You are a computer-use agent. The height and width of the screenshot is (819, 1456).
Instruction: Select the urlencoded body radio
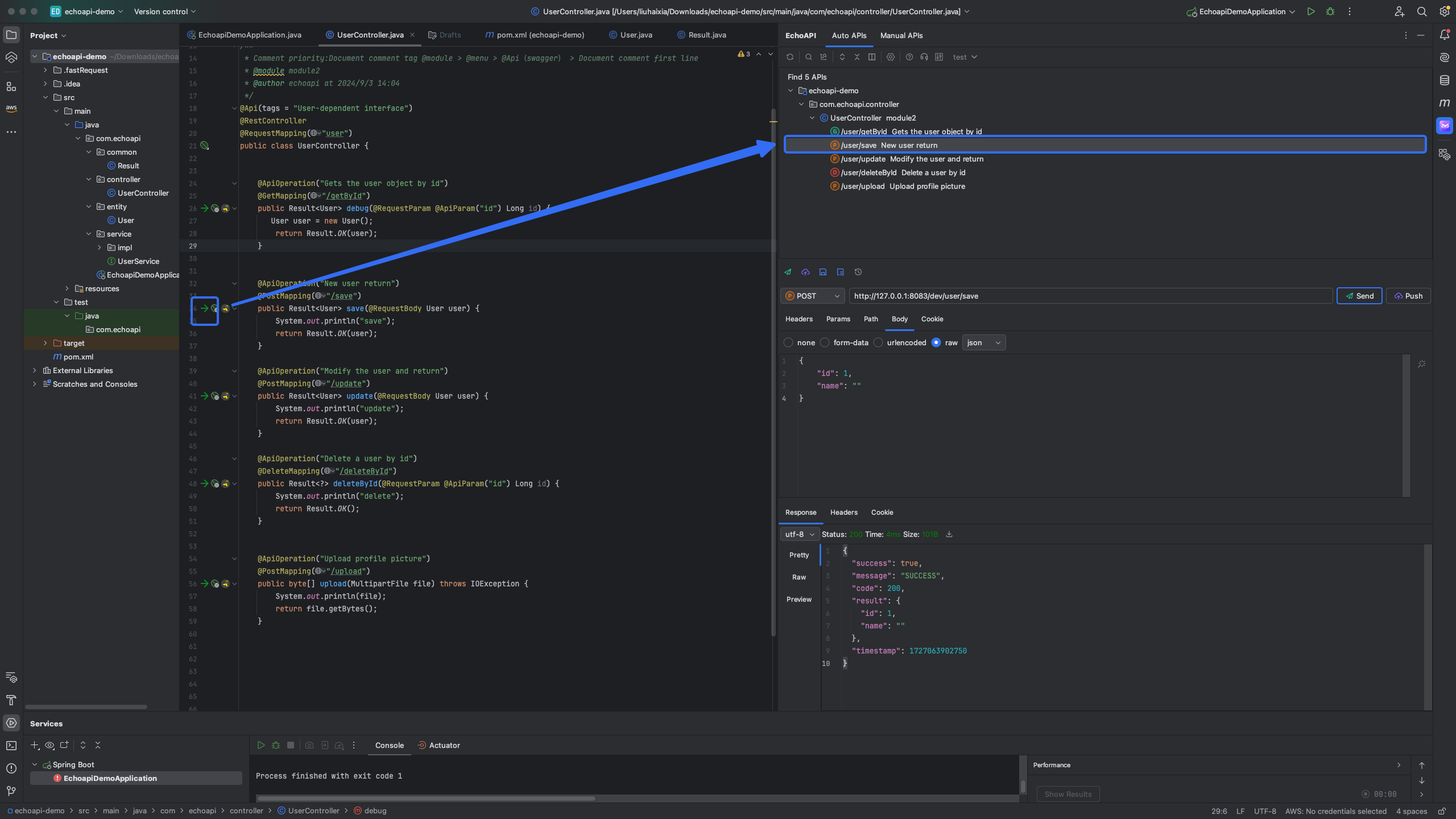tap(878, 342)
